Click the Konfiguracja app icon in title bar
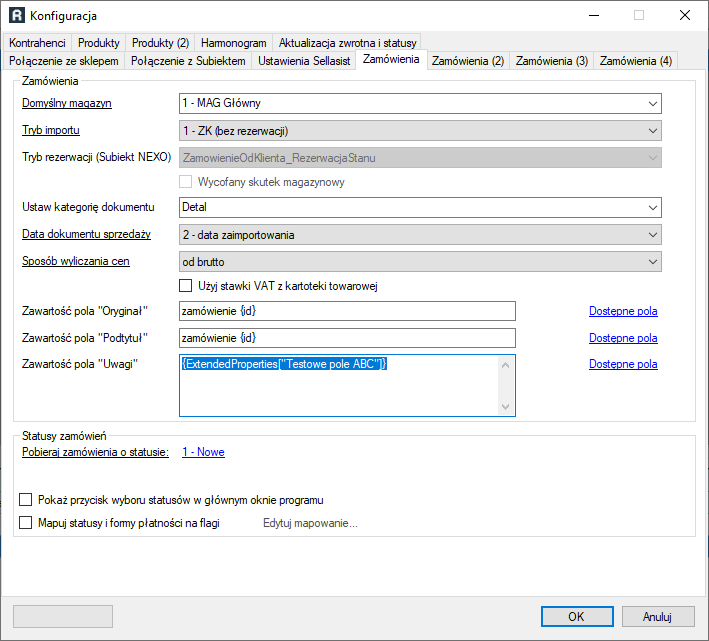The height and width of the screenshot is (641, 709). (x=17, y=15)
